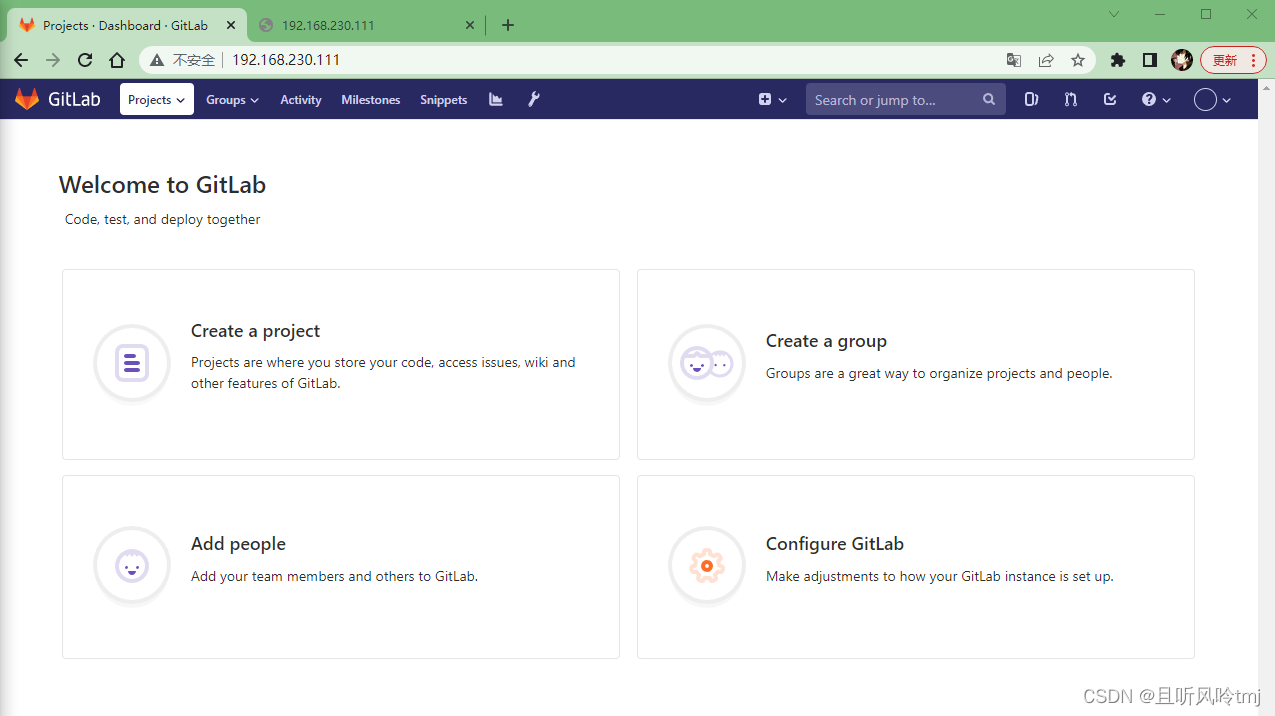
Task: Click the search magnifier icon
Action: coord(989,99)
